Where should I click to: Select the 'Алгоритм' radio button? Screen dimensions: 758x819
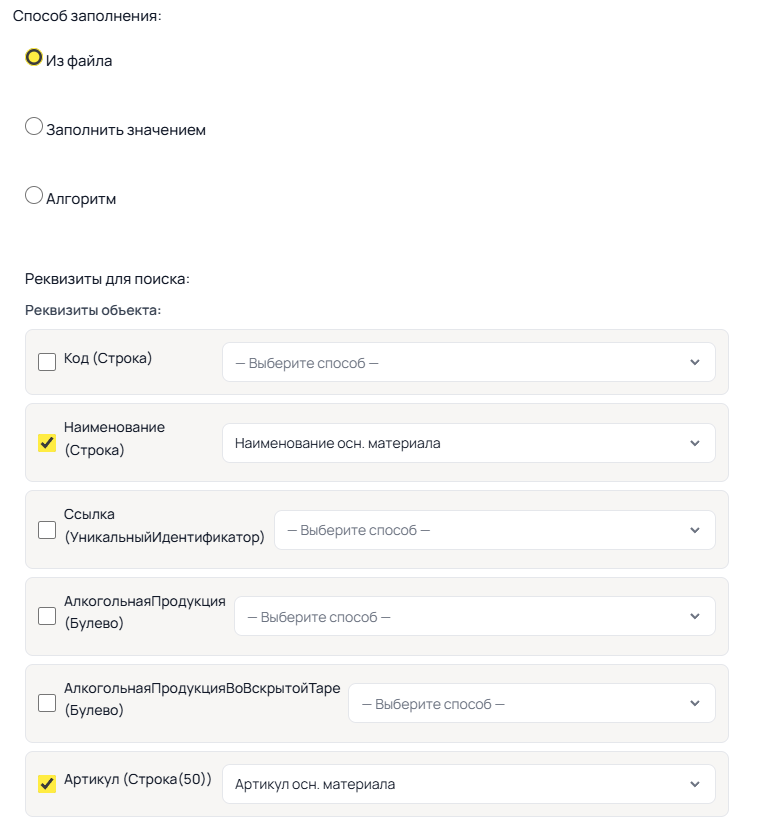pos(34,196)
